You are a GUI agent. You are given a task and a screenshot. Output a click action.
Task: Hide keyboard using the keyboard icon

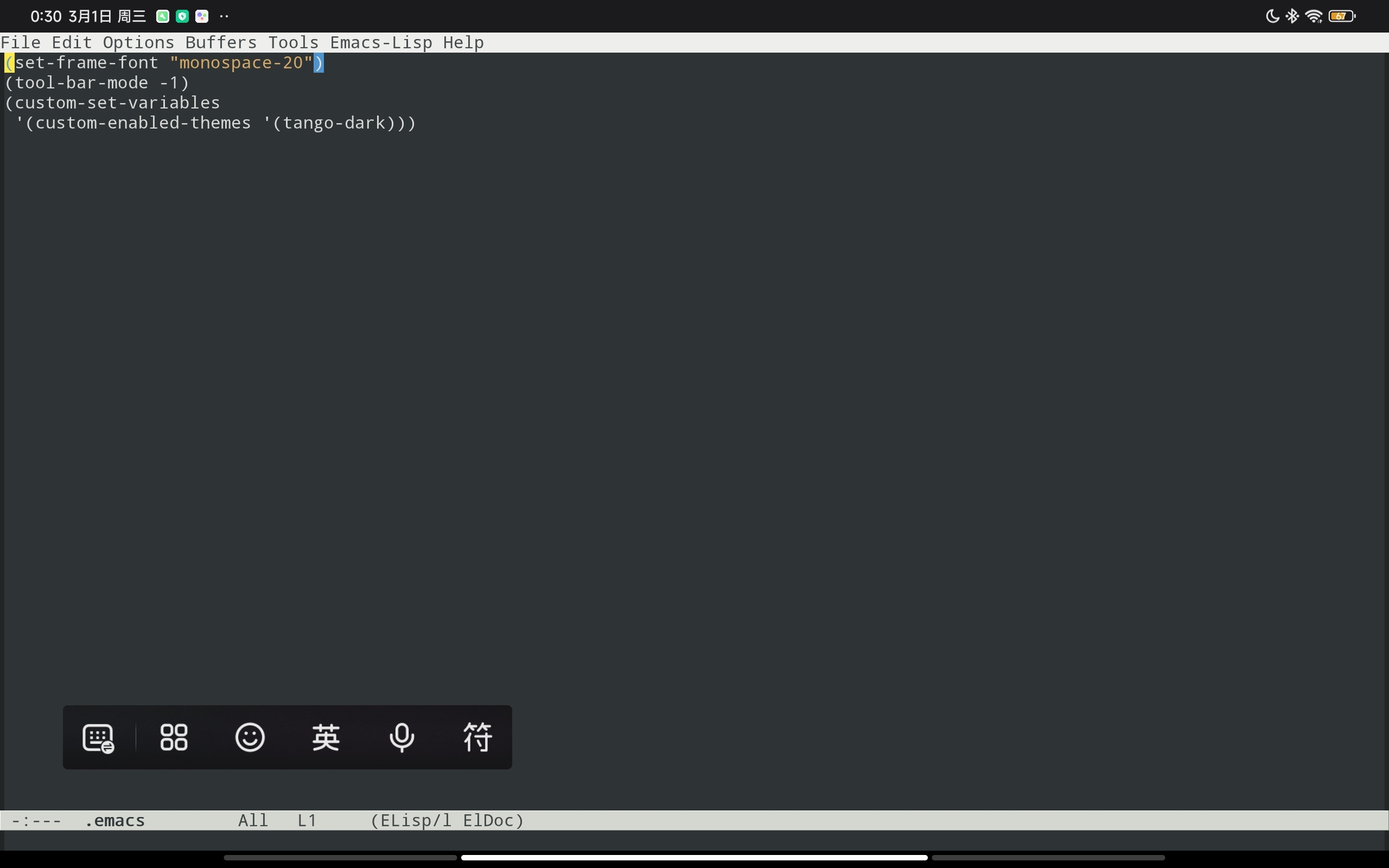click(98, 738)
